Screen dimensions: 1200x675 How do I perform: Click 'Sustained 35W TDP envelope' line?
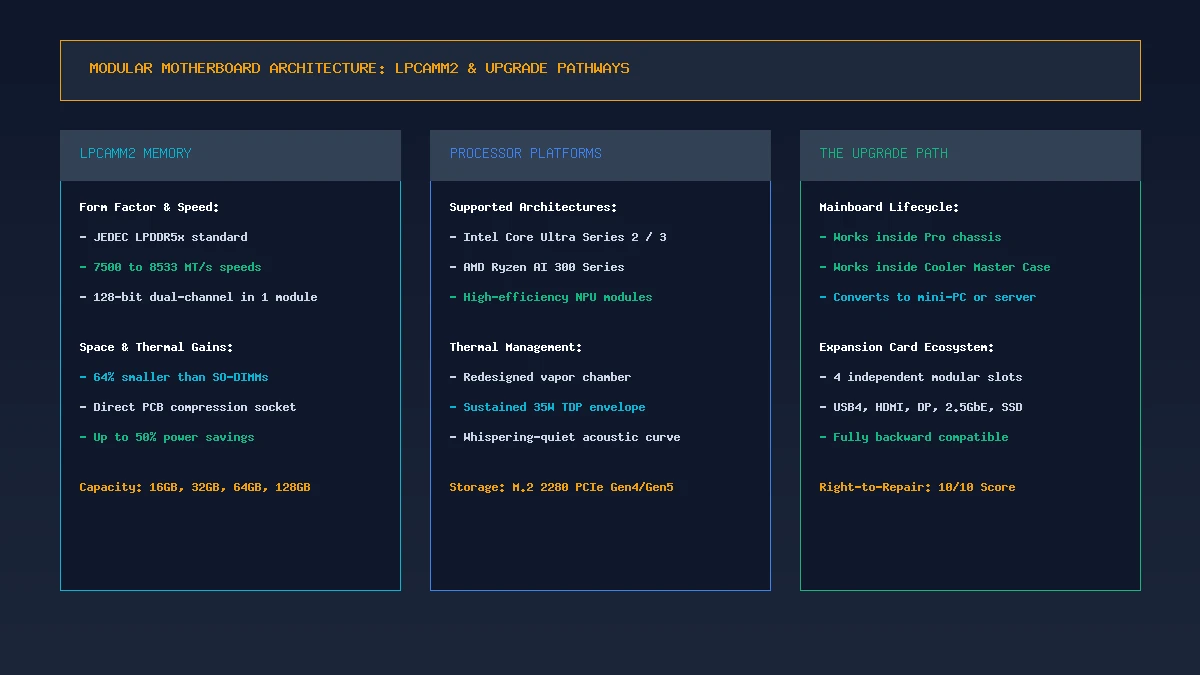point(547,407)
